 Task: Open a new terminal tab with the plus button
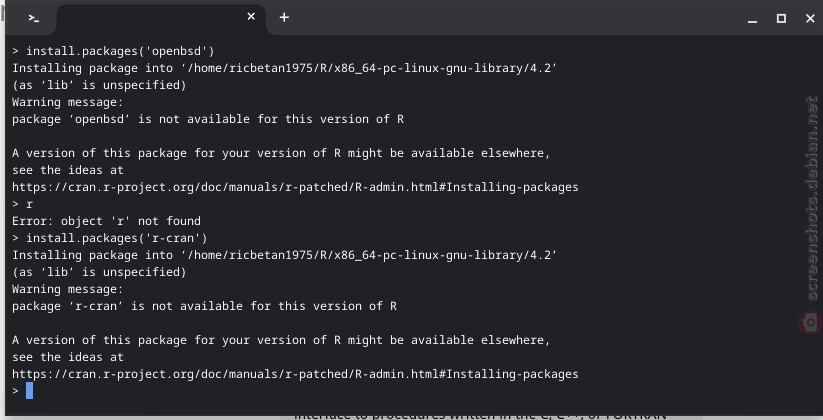click(284, 17)
